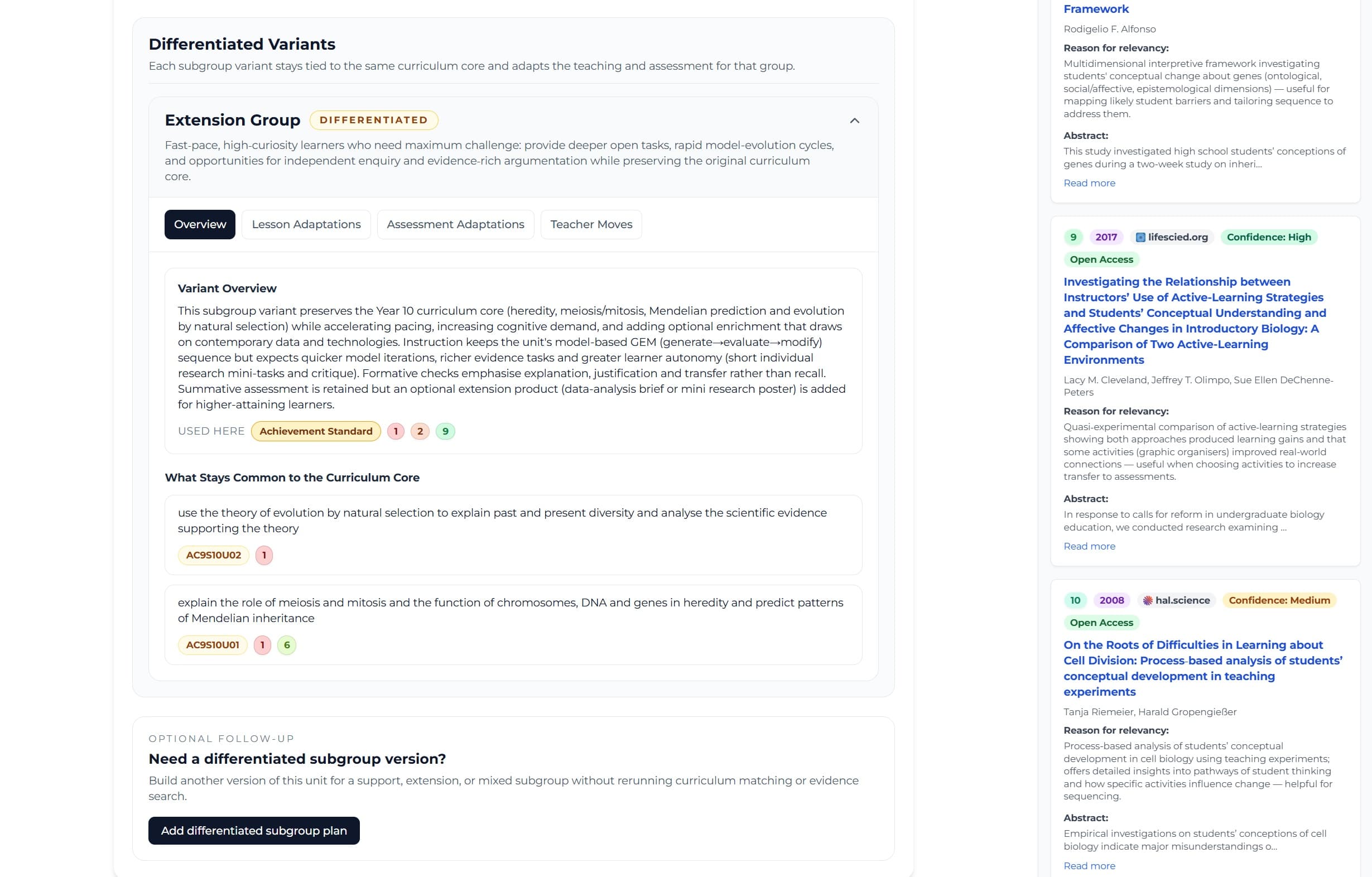Click the 2017 year badge
Screen dimensions: 1372x877
pos(1105,237)
